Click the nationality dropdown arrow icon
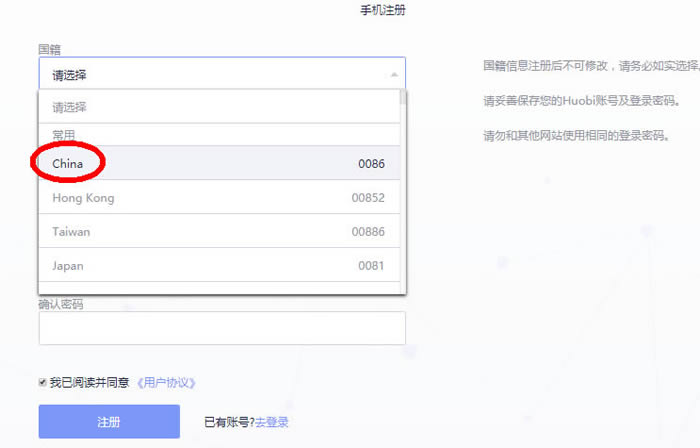Viewport: 700px width, 448px height. coord(394,75)
